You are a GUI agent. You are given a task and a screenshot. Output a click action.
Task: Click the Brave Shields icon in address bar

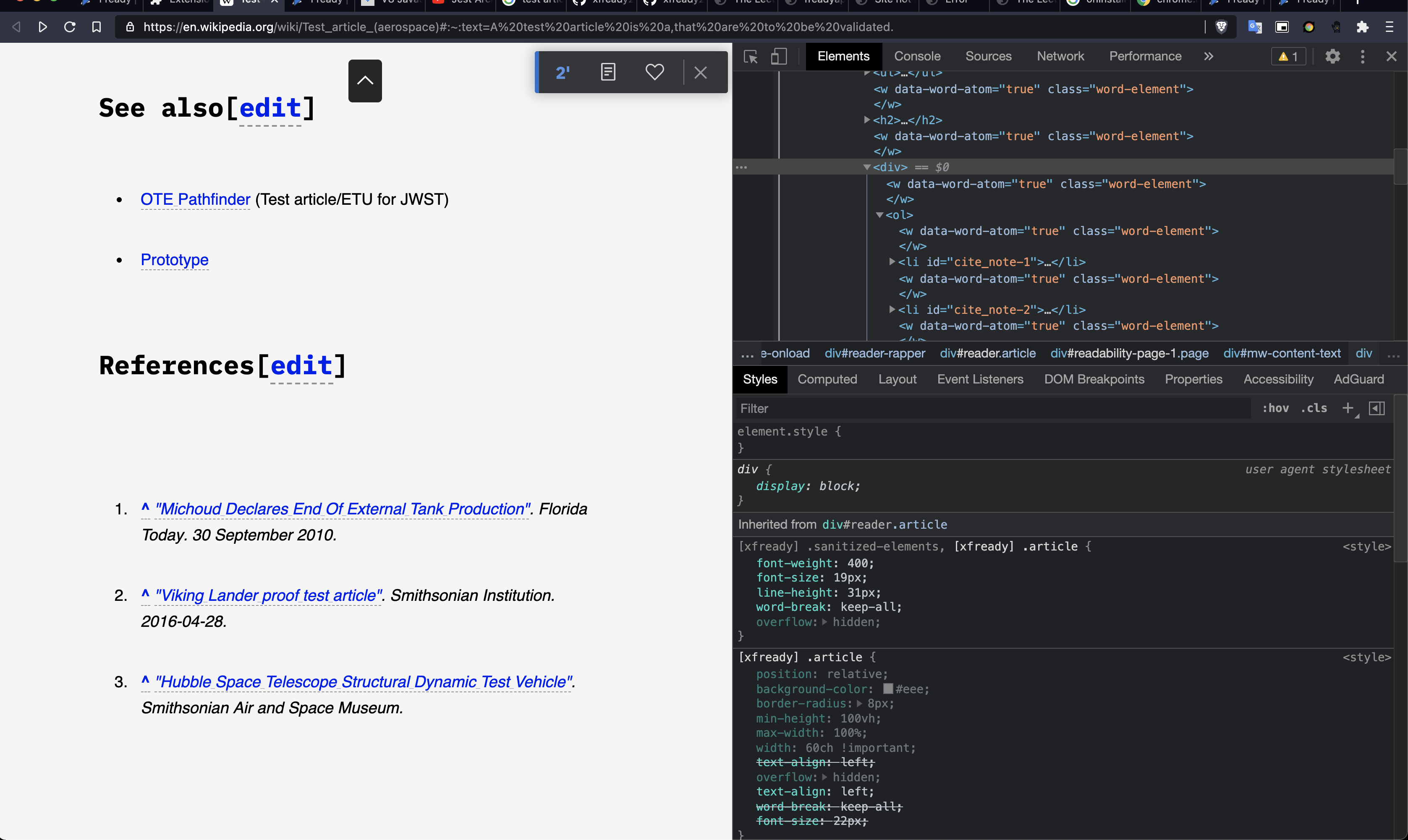coord(1222,26)
